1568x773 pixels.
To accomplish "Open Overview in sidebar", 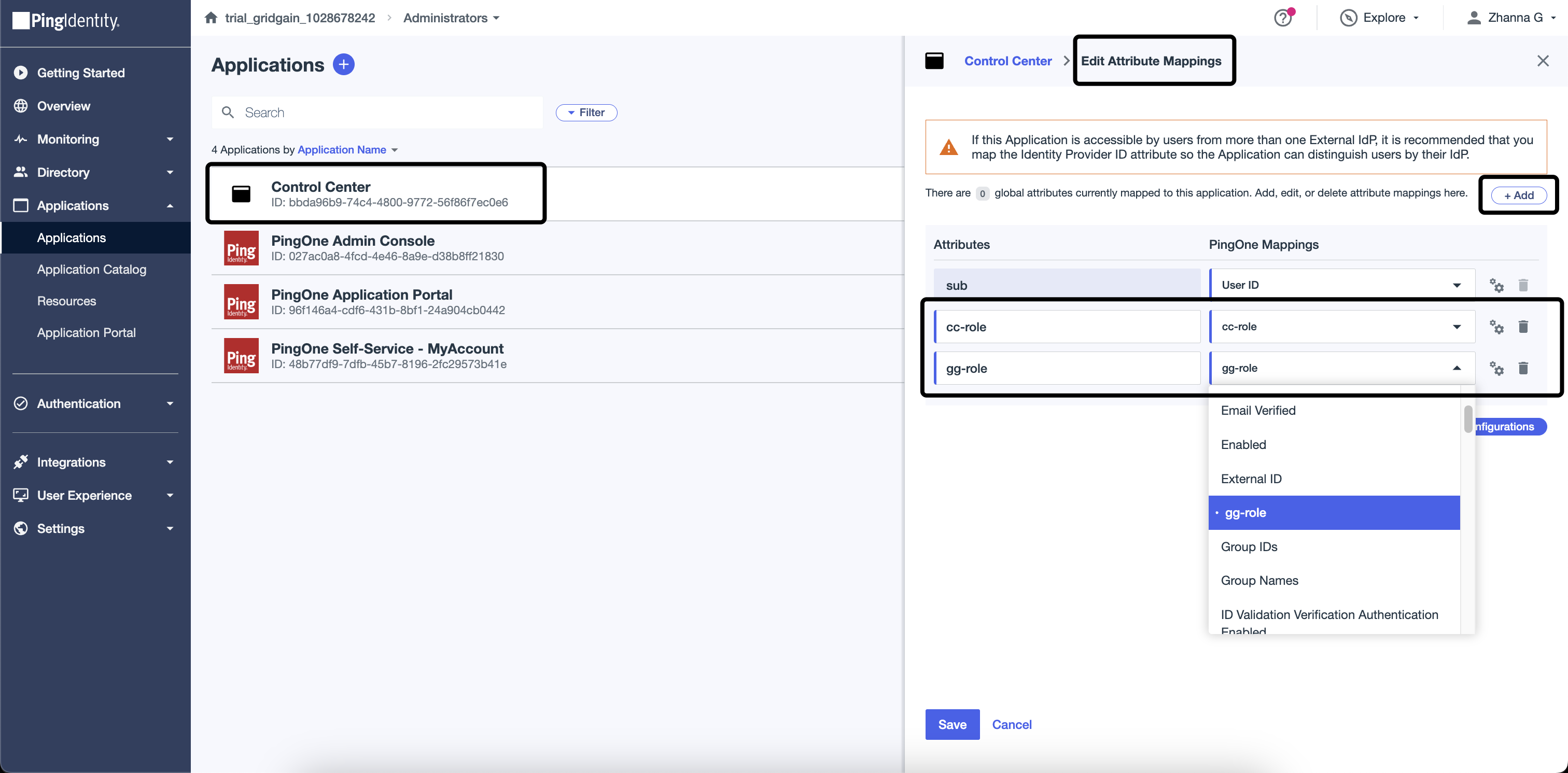I will (63, 106).
